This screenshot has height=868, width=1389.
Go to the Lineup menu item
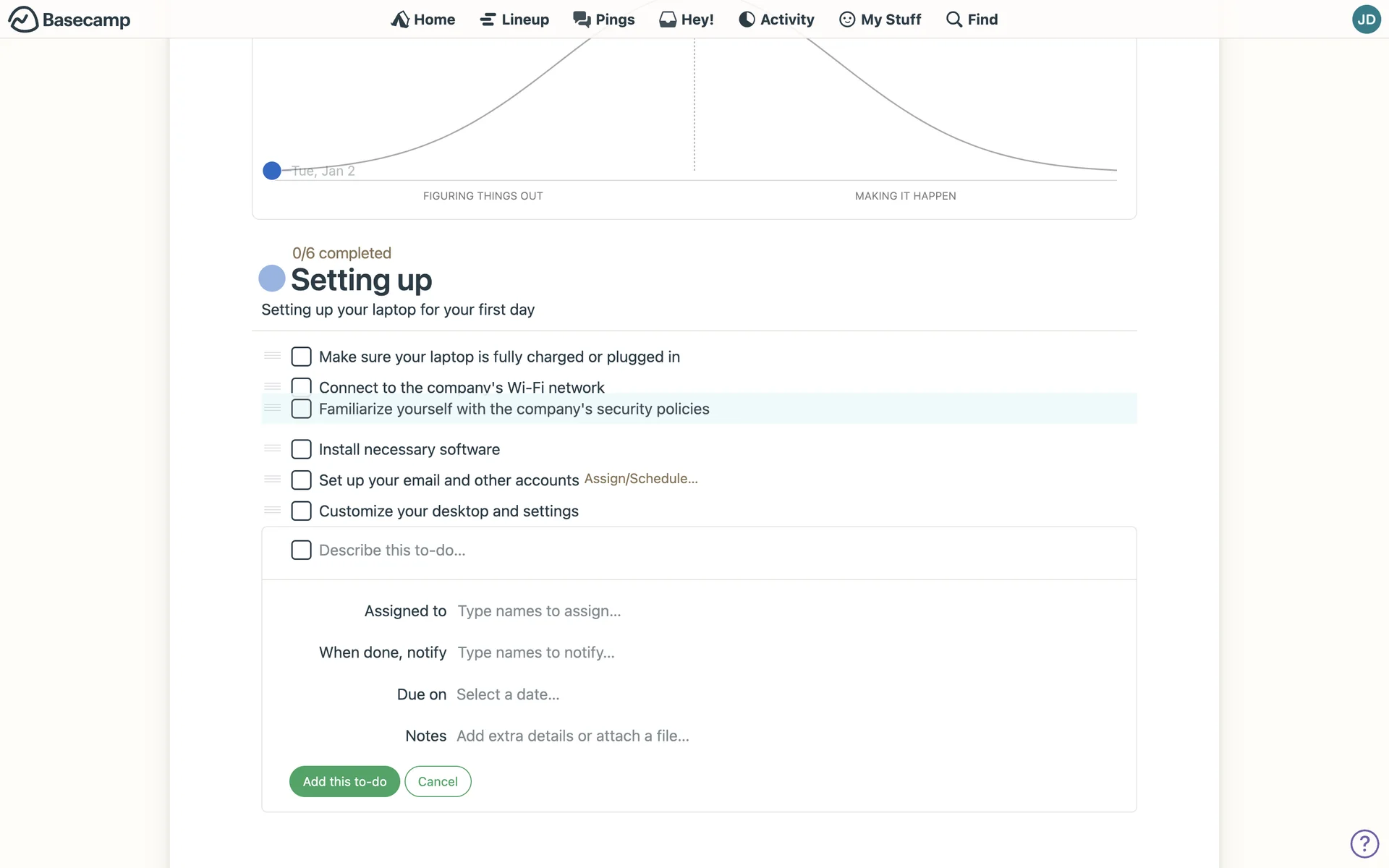[x=514, y=20]
